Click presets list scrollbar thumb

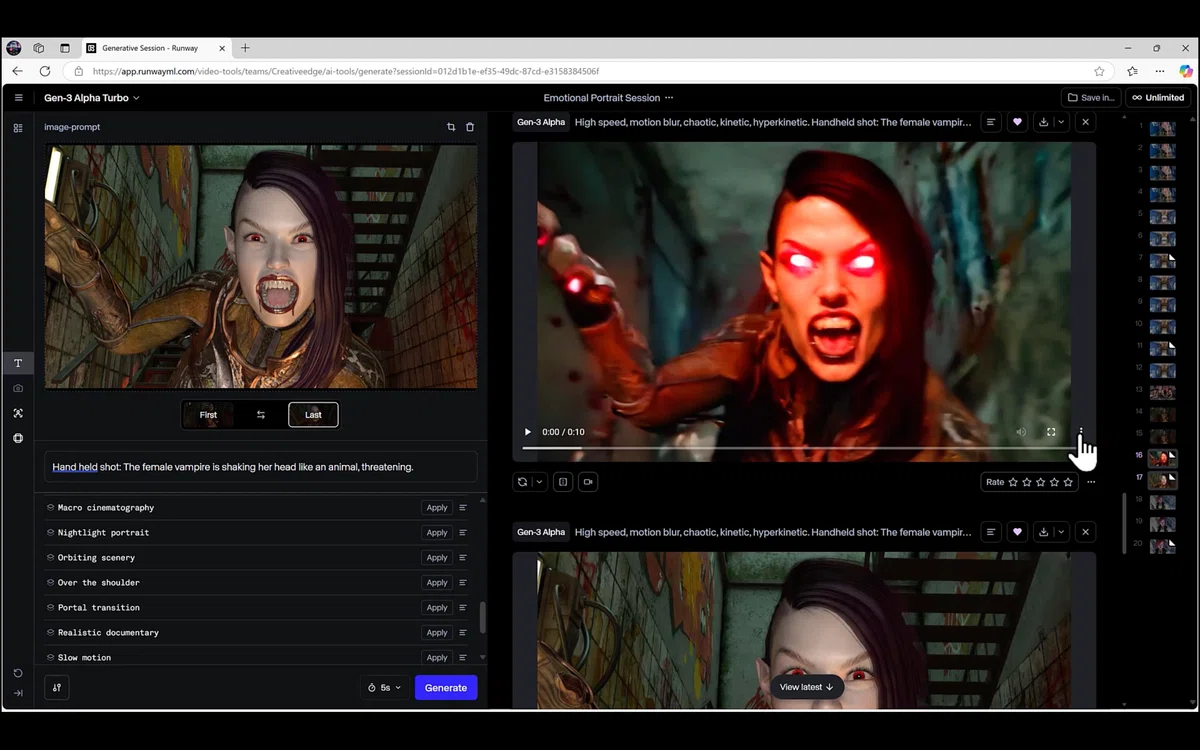click(x=483, y=617)
